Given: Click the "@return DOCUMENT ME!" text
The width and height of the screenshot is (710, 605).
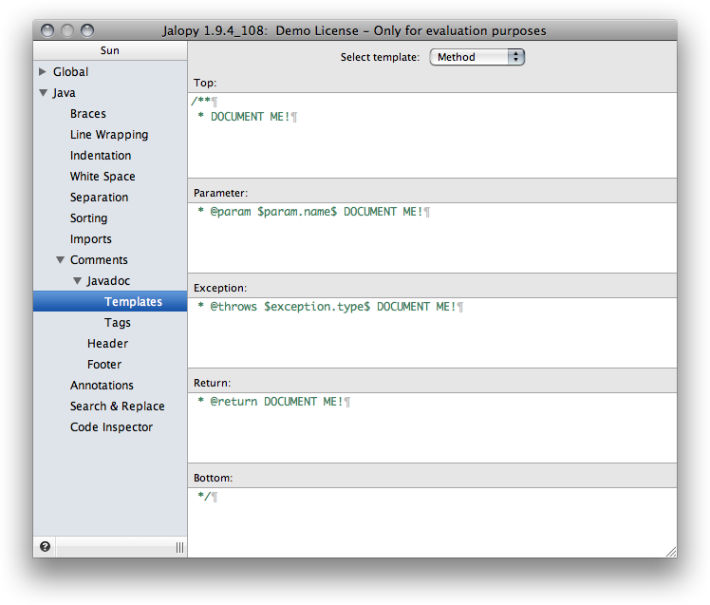Looking at the screenshot, I should (x=277, y=402).
